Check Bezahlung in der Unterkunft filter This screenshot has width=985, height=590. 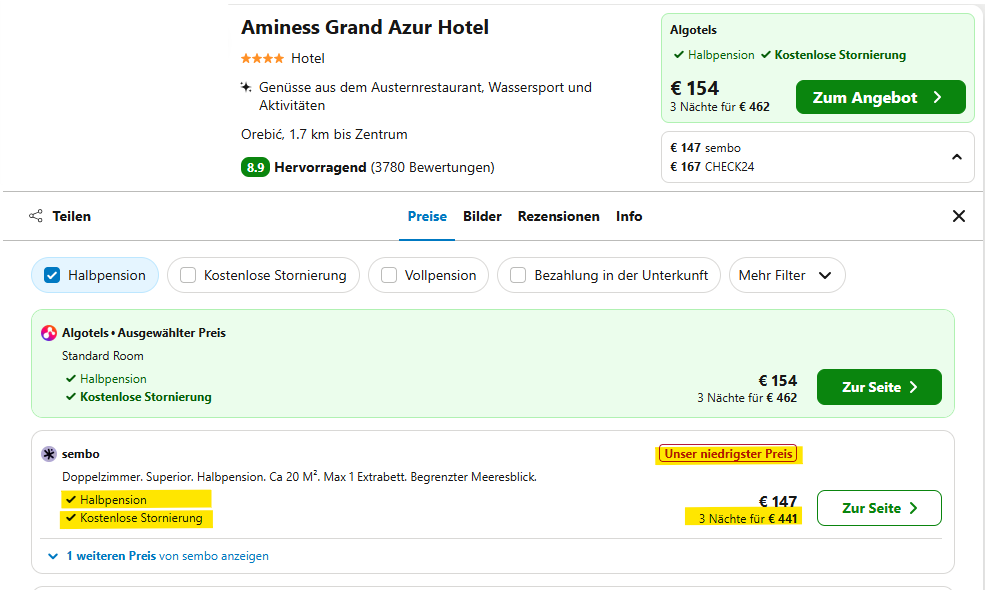pos(518,275)
